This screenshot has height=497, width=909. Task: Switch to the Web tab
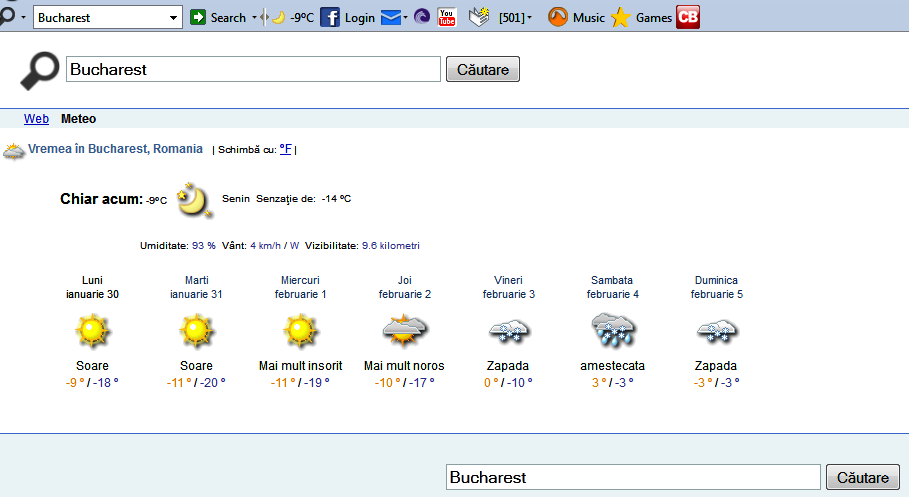[x=36, y=119]
